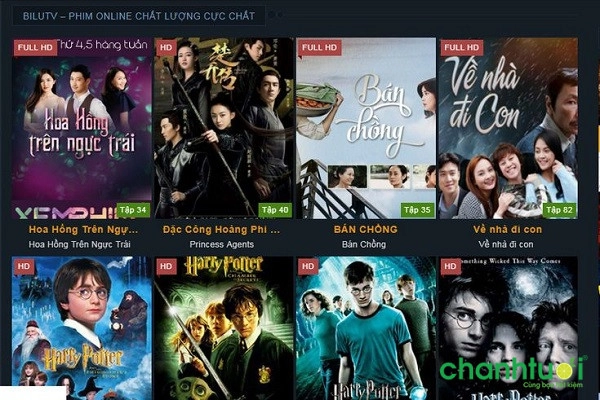Click HD badge on Princess Agents poster
Viewport: 600px width, 400px height.
click(x=166, y=47)
